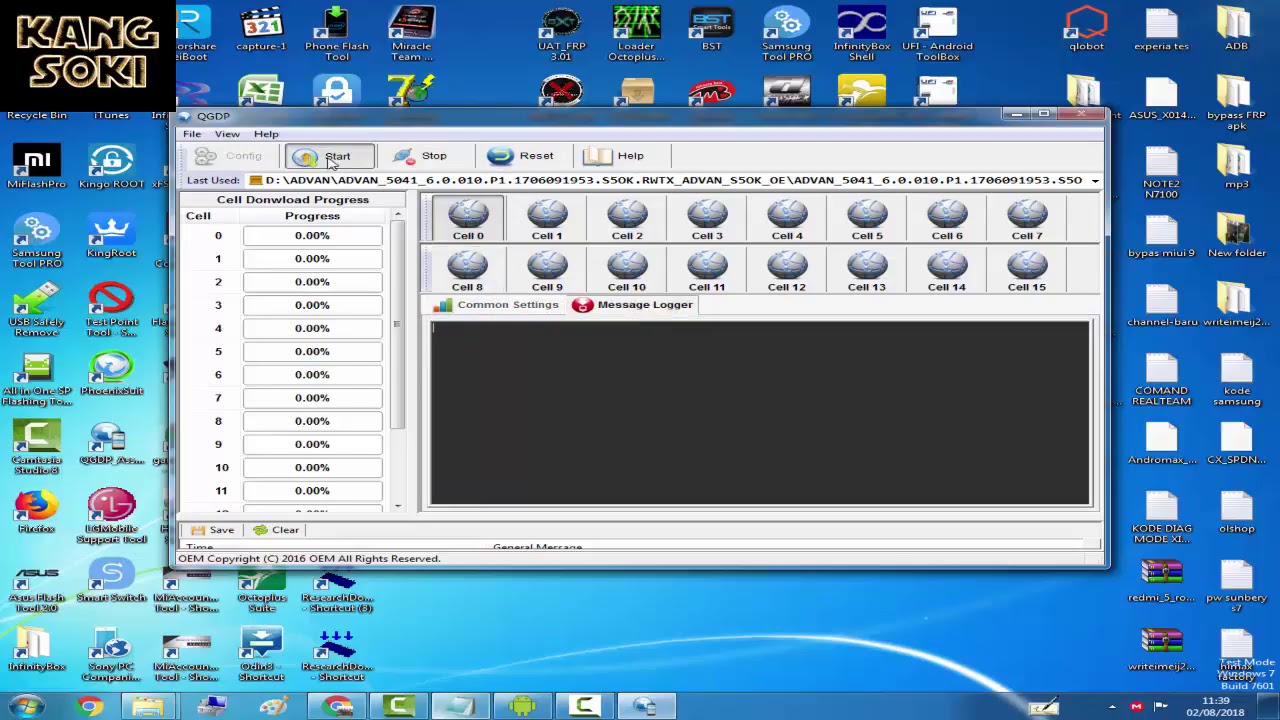
Task: Select the Progress column header
Action: coord(312,216)
